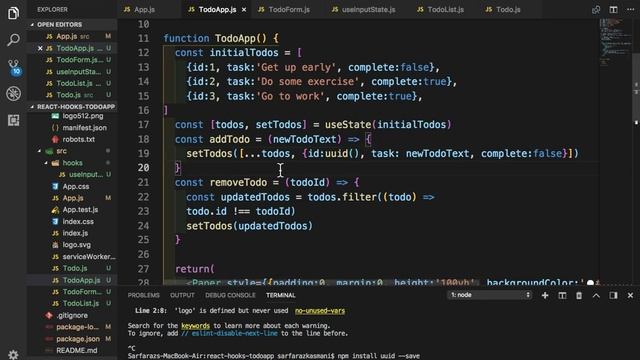Open the Debug view icon
Image resolution: width=640 pixels, height=360 pixels.
pyautogui.click(x=13, y=94)
